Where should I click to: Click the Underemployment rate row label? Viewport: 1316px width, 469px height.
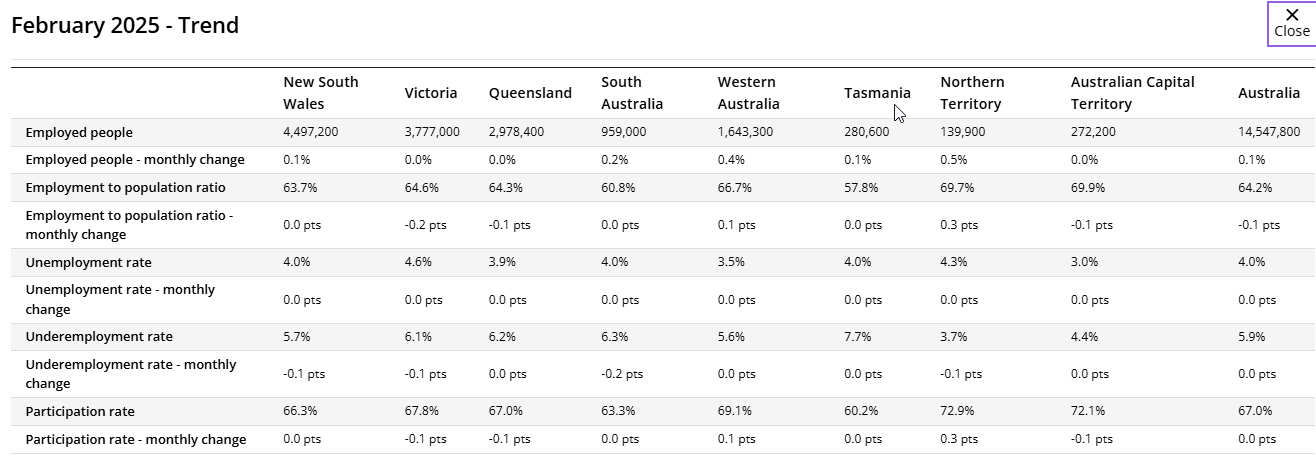click(x=99, y=336)
